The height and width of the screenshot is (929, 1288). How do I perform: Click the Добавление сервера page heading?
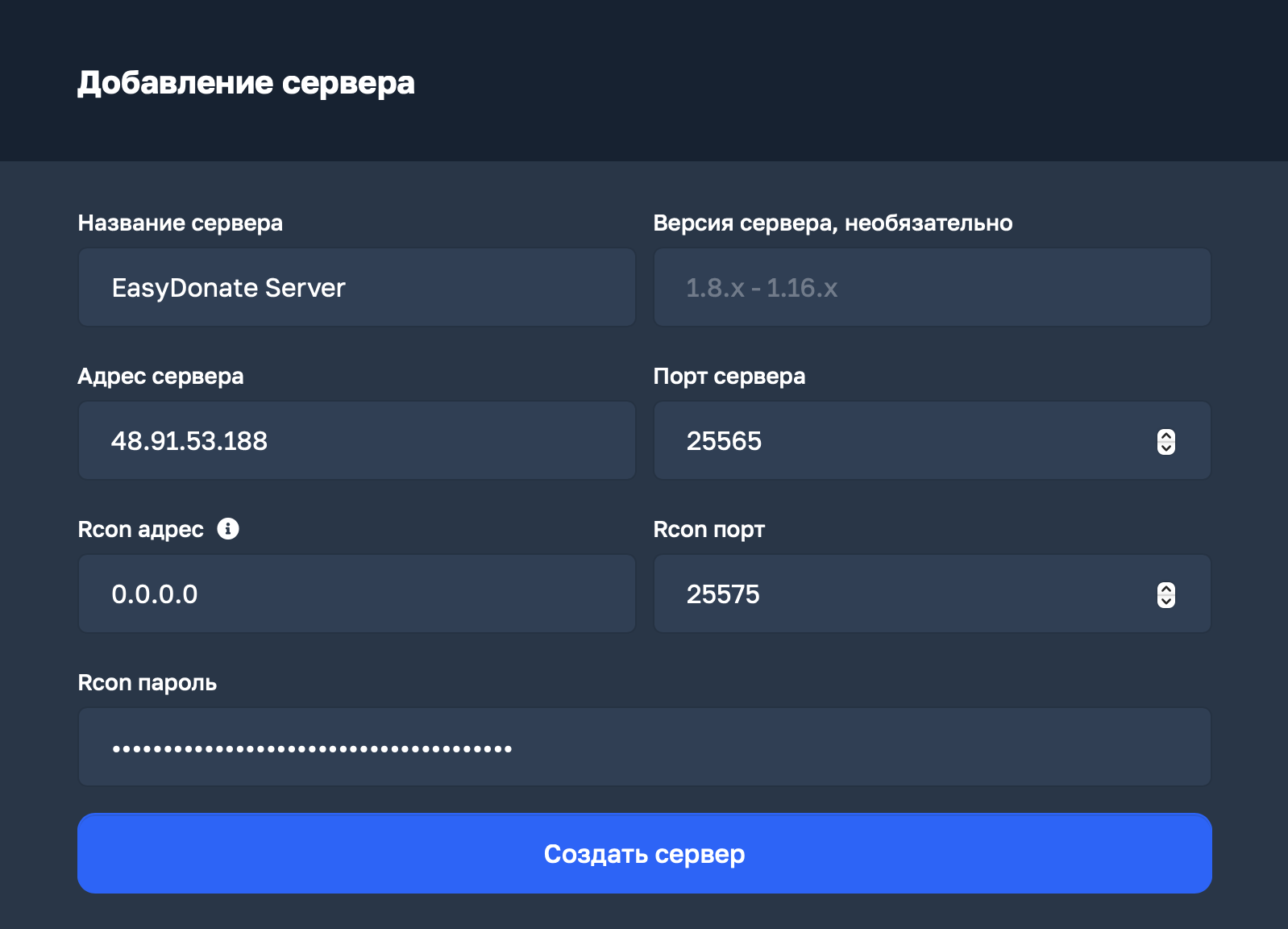(x=246, y=83)
